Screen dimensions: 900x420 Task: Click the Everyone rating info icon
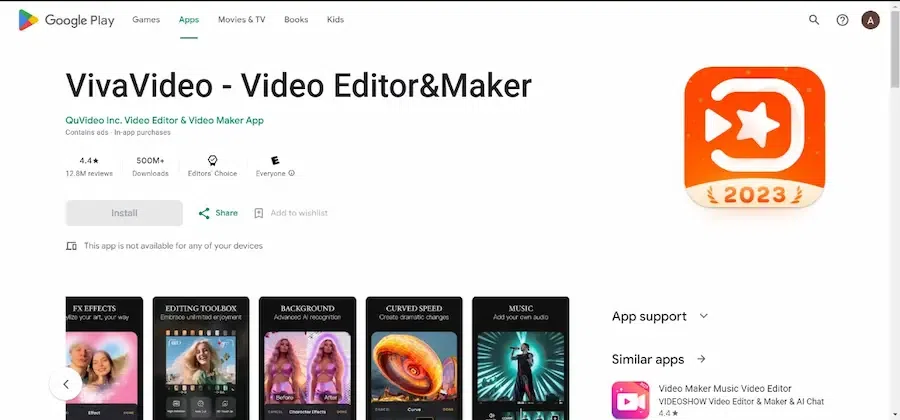pyautogui.click(x=292, y=173)
